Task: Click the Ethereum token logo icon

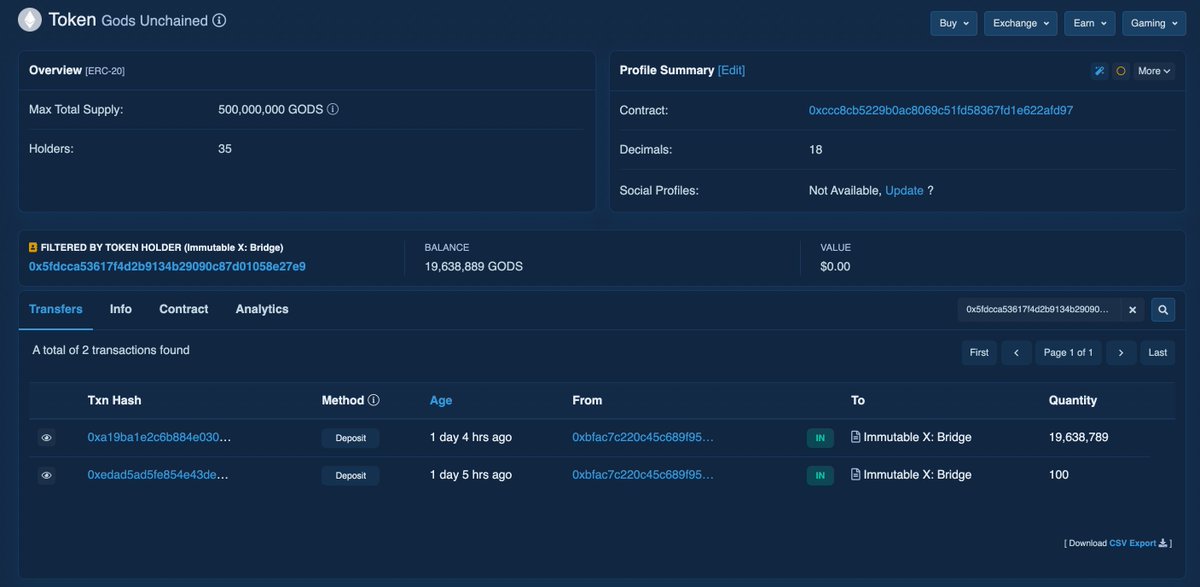Action: click(31, 20)
